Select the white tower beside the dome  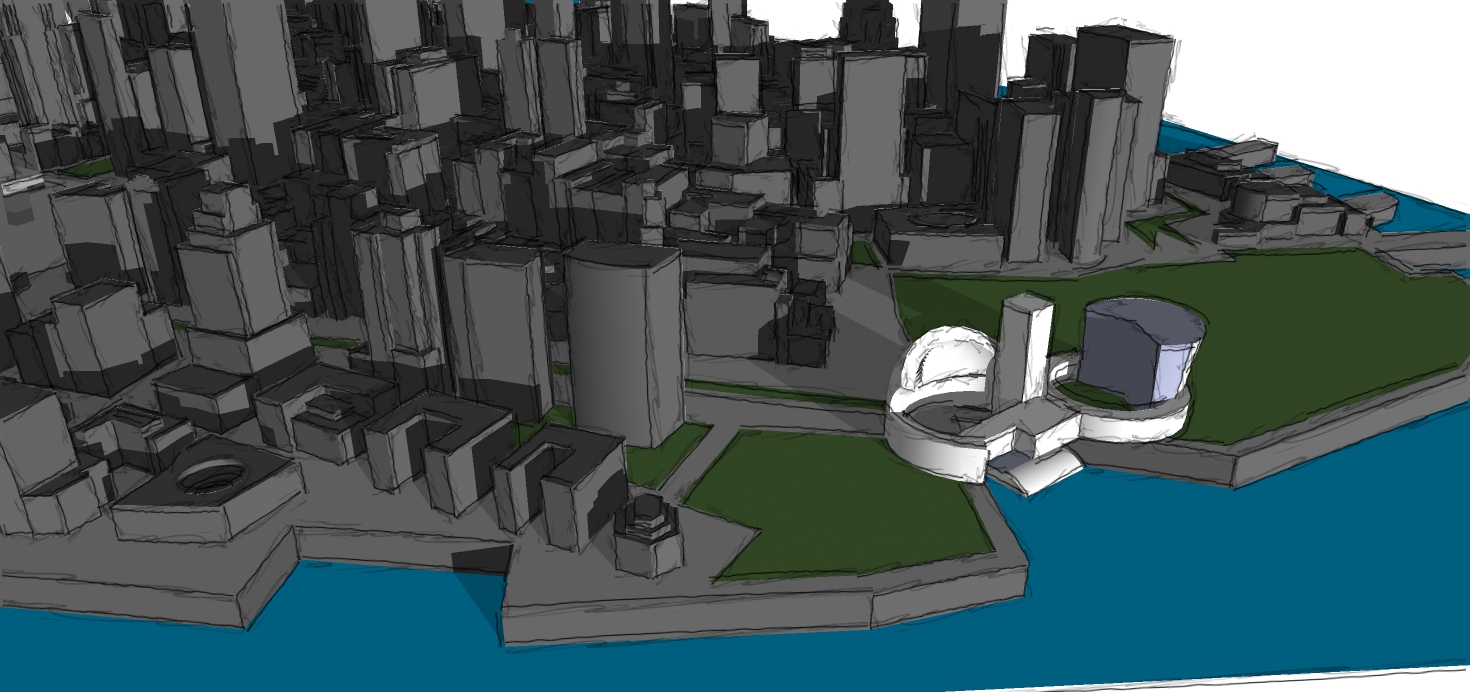tap(1023, 350)
